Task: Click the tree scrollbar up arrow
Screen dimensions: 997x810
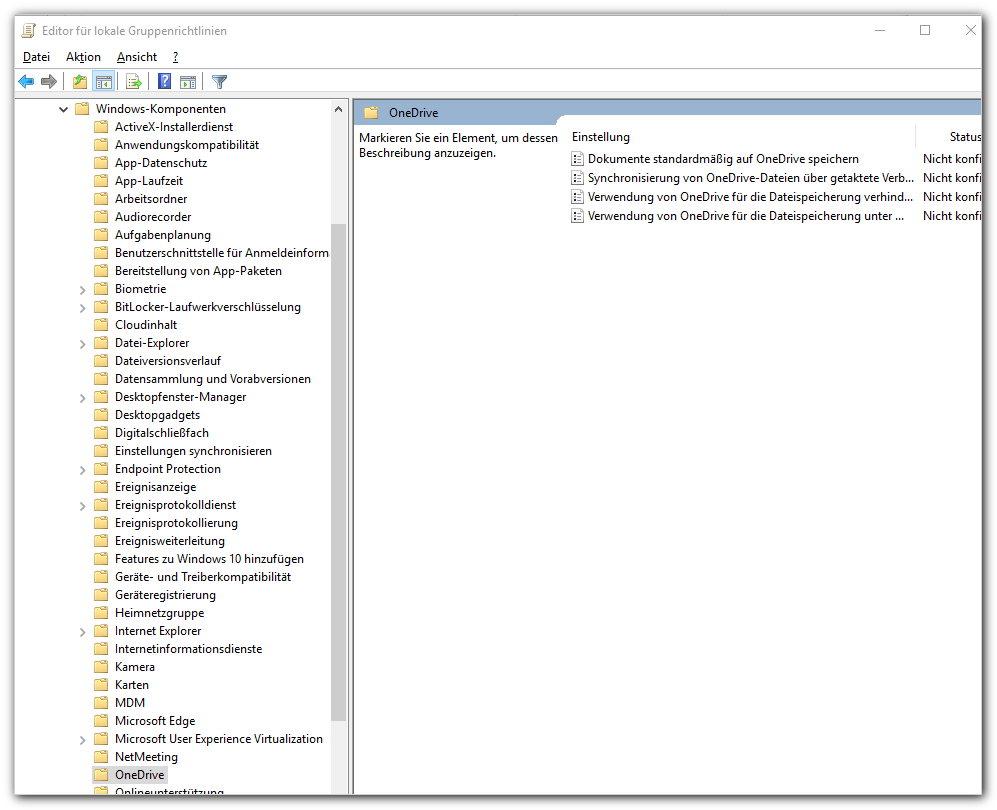Action: (338, 109)
